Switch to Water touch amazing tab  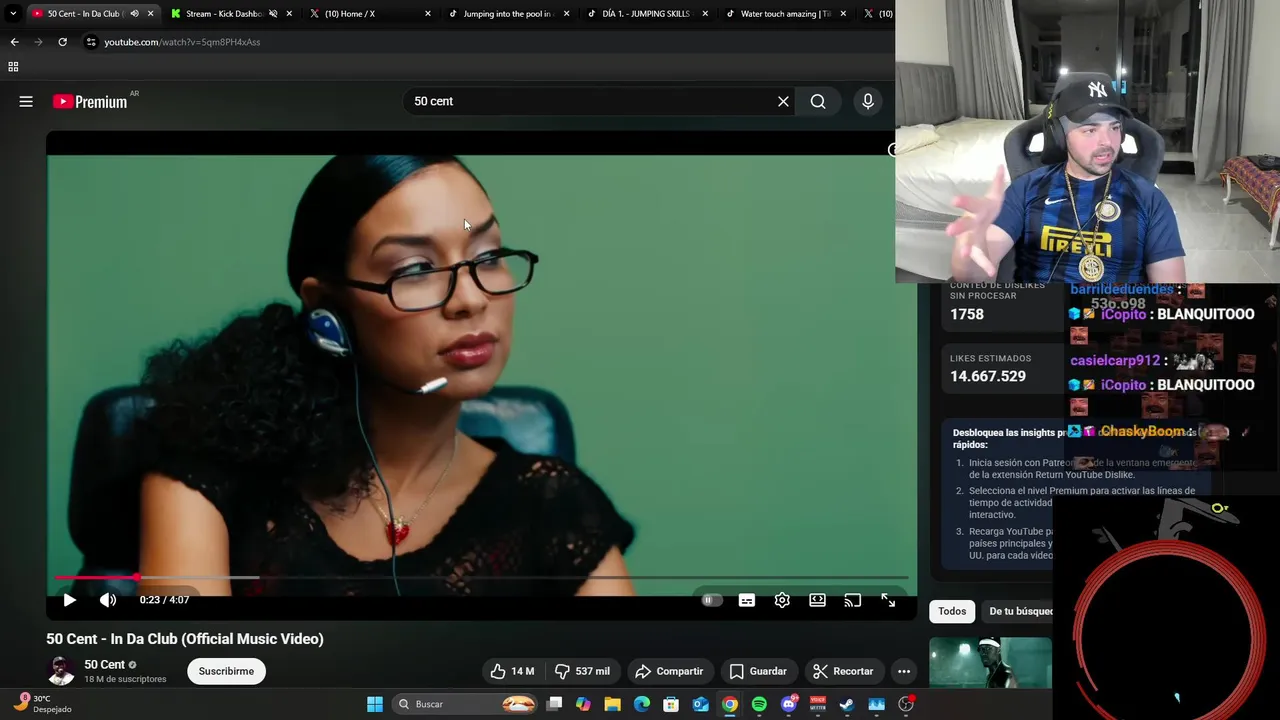(x=785, y=14)
